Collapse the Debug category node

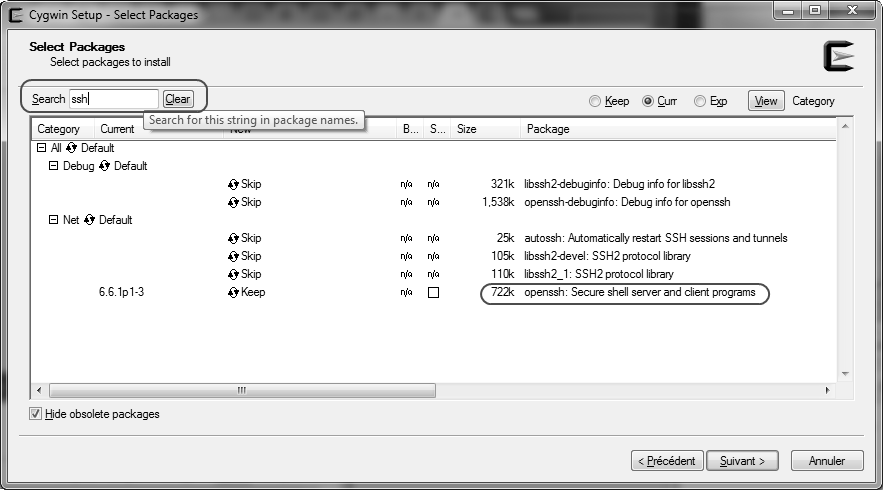pos(54,166)
